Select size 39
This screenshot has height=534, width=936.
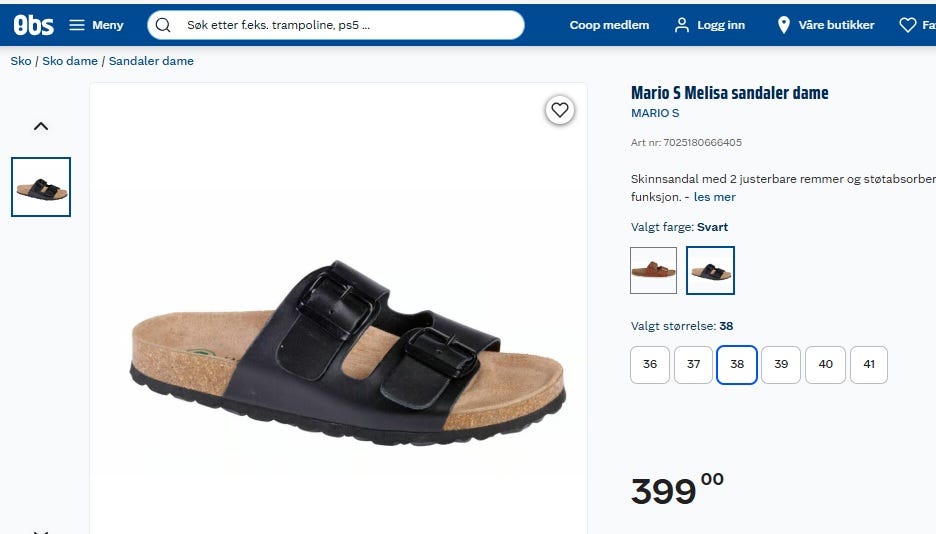(781, 365)
